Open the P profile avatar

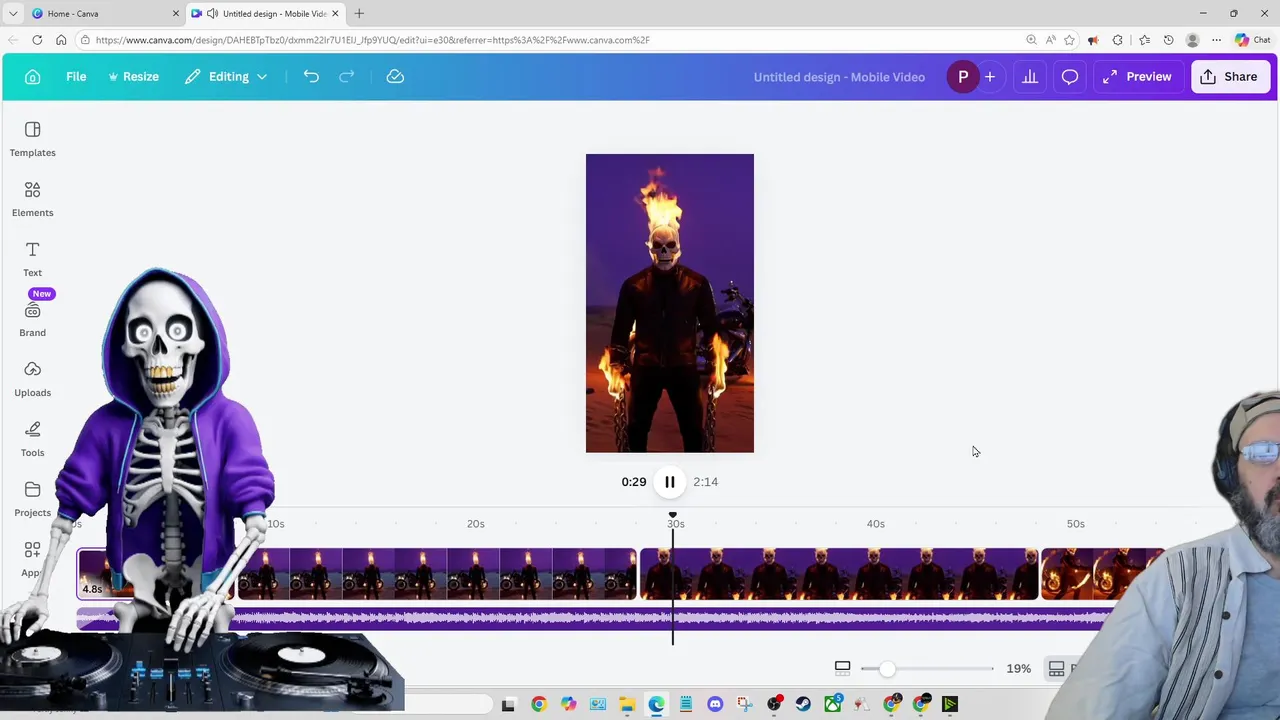[x=963, y=77]
